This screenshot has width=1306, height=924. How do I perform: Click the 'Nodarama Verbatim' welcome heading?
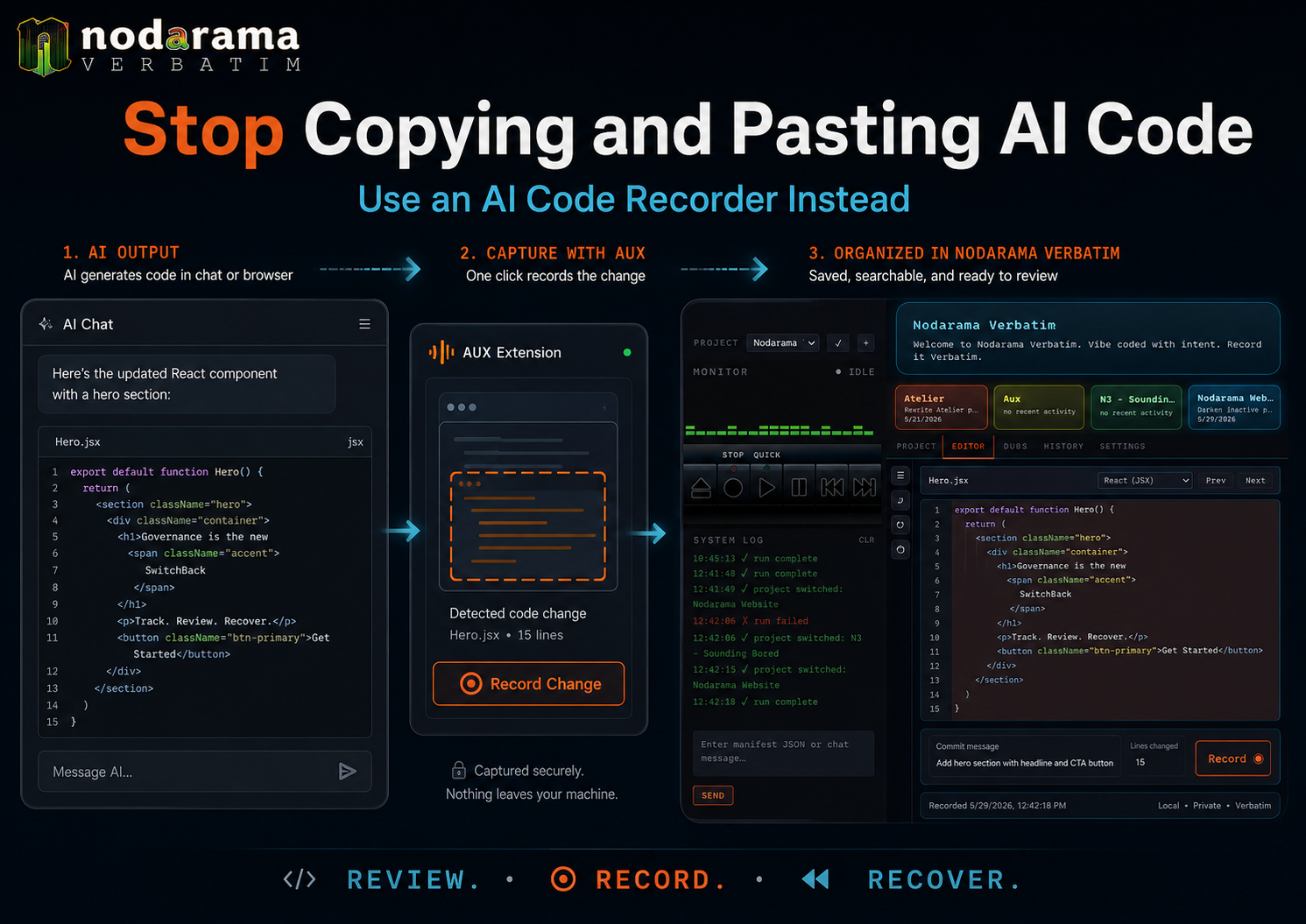(x=984, y=325)
